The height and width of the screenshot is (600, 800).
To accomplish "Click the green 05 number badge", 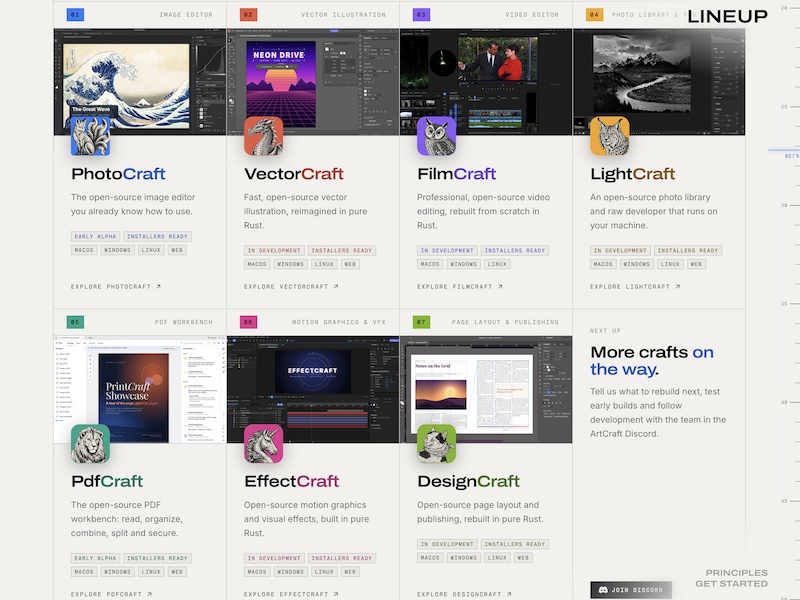I will coord(76,322).
